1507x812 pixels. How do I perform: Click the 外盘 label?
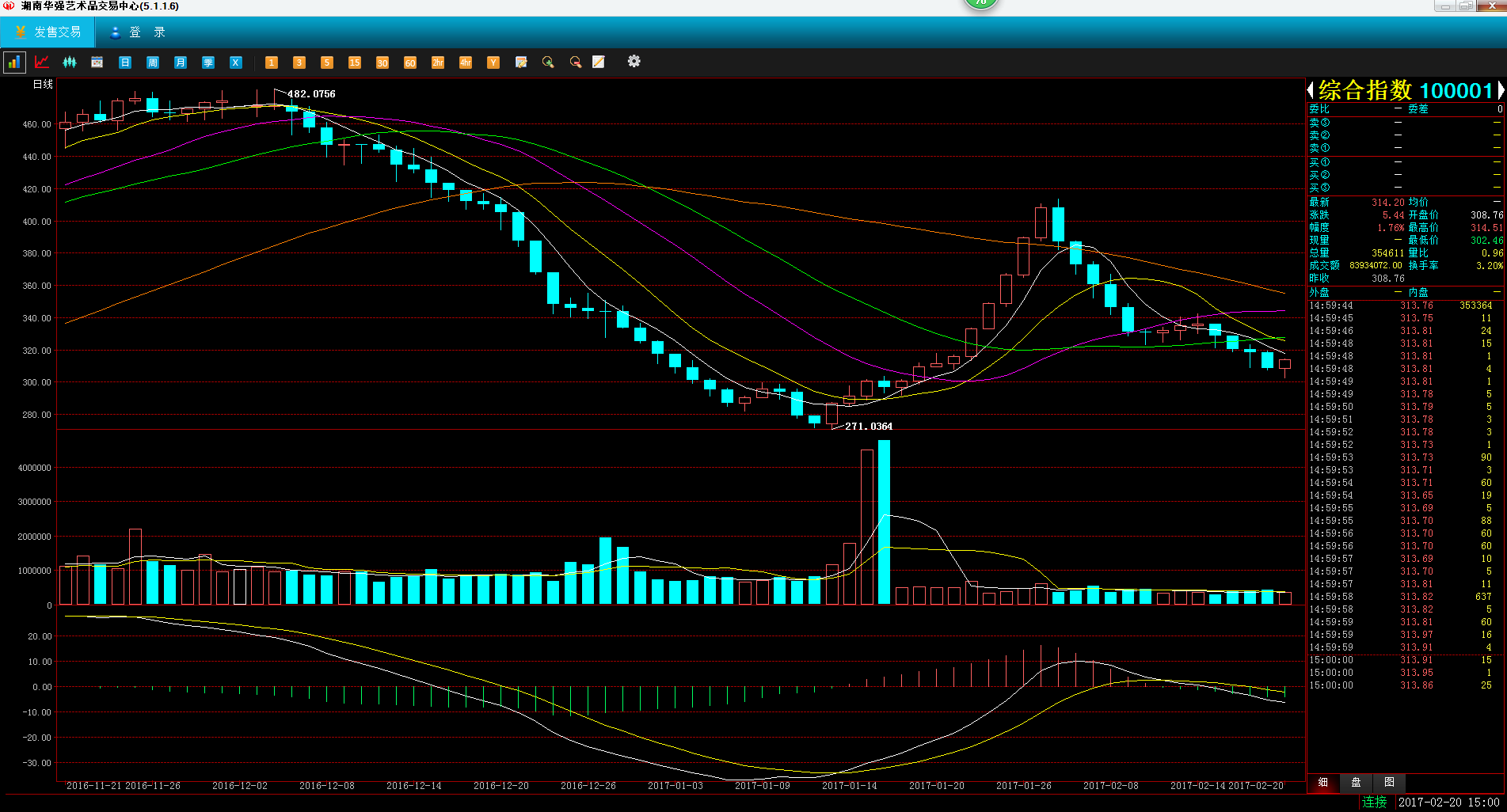[1319, 293]
